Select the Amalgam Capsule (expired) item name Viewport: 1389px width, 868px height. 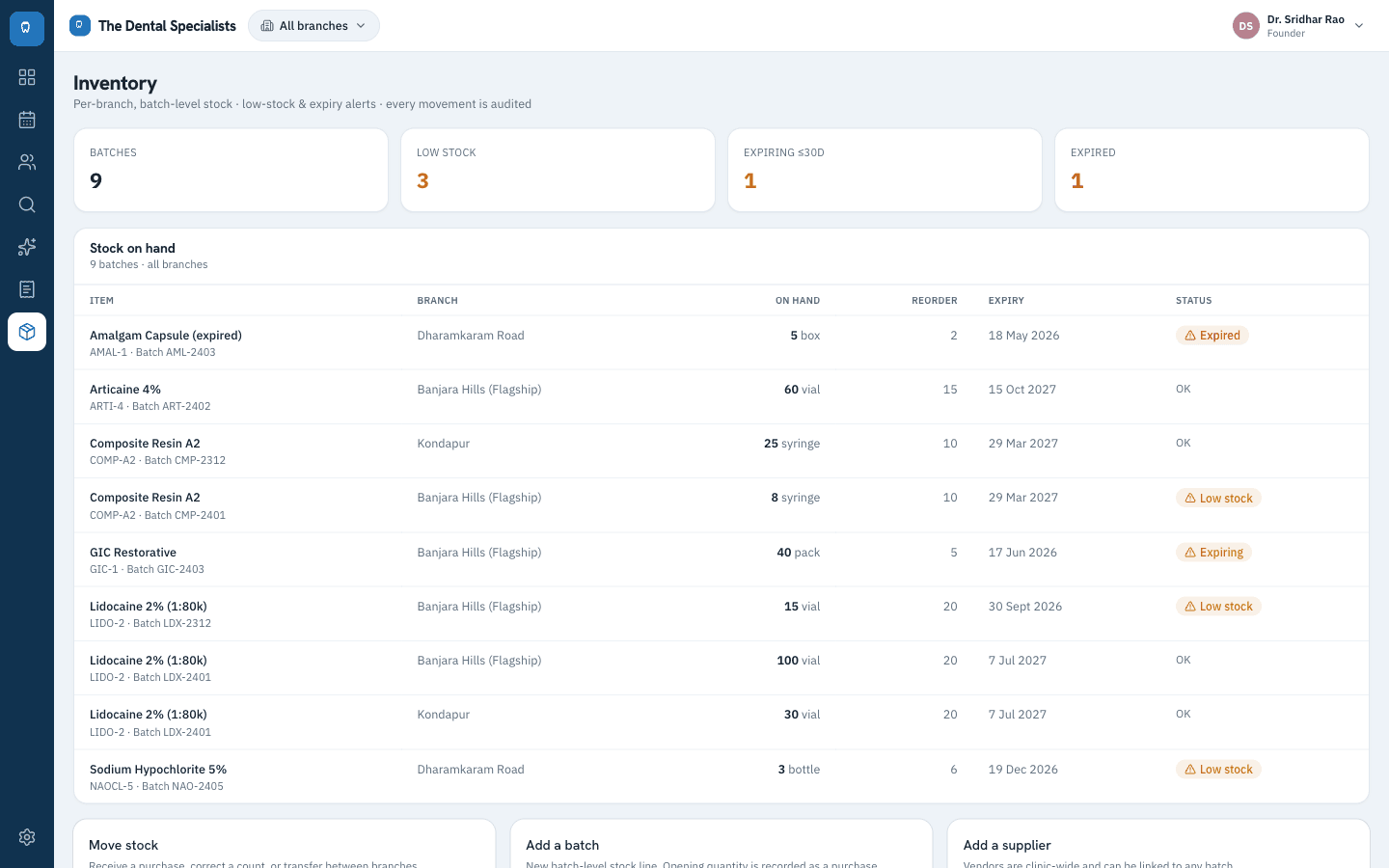(166, 336)
